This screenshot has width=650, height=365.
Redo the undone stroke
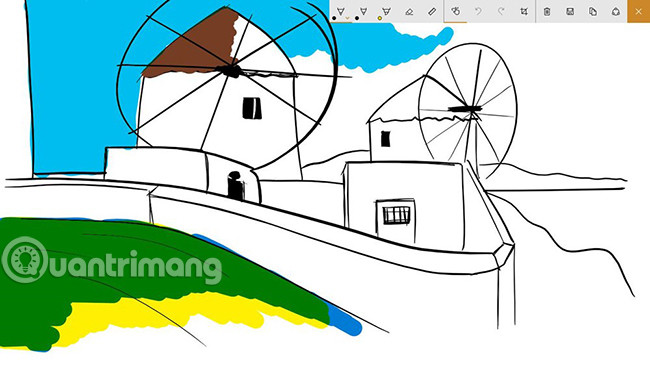tap(501, 11)
